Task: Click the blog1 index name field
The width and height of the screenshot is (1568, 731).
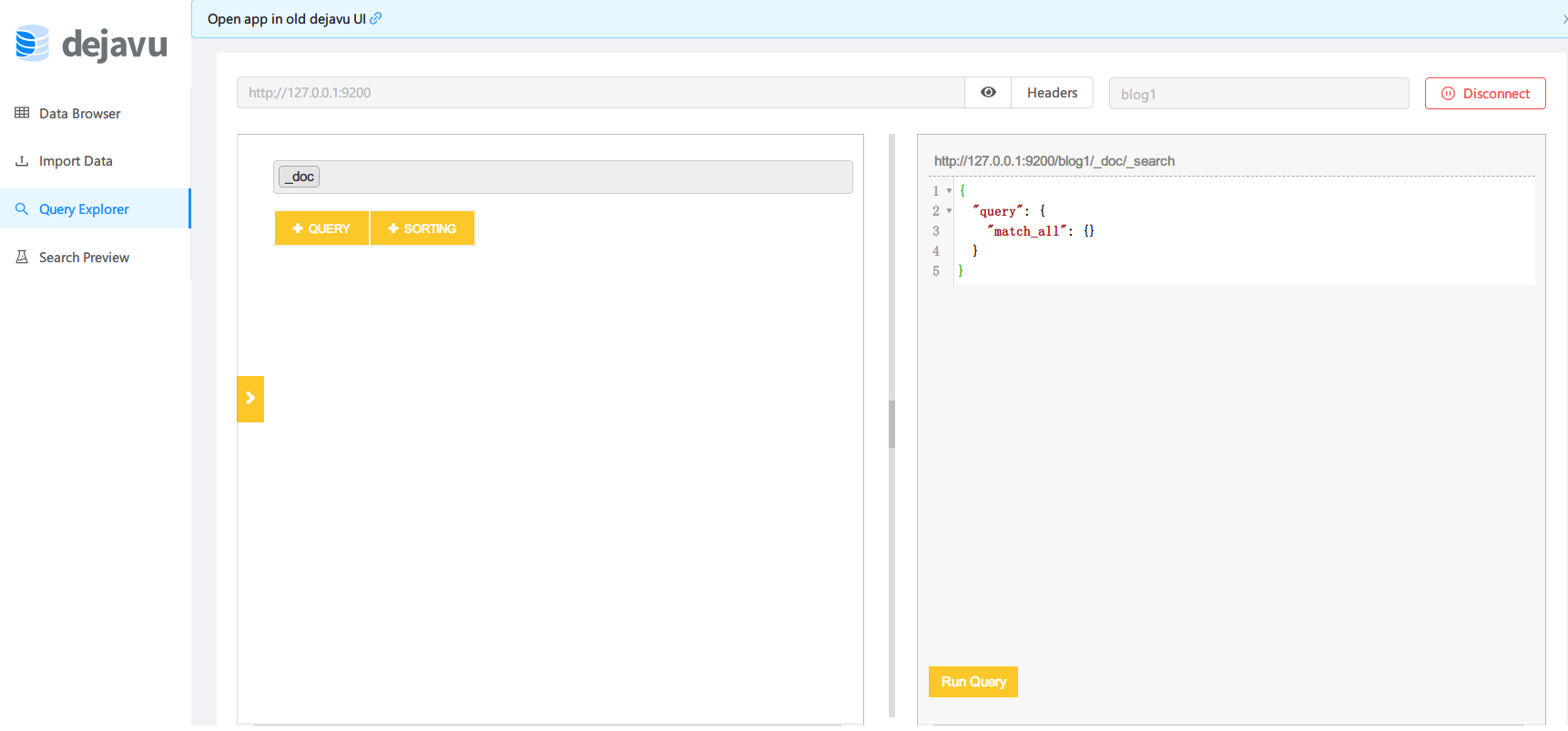Action: [1259, 94]
